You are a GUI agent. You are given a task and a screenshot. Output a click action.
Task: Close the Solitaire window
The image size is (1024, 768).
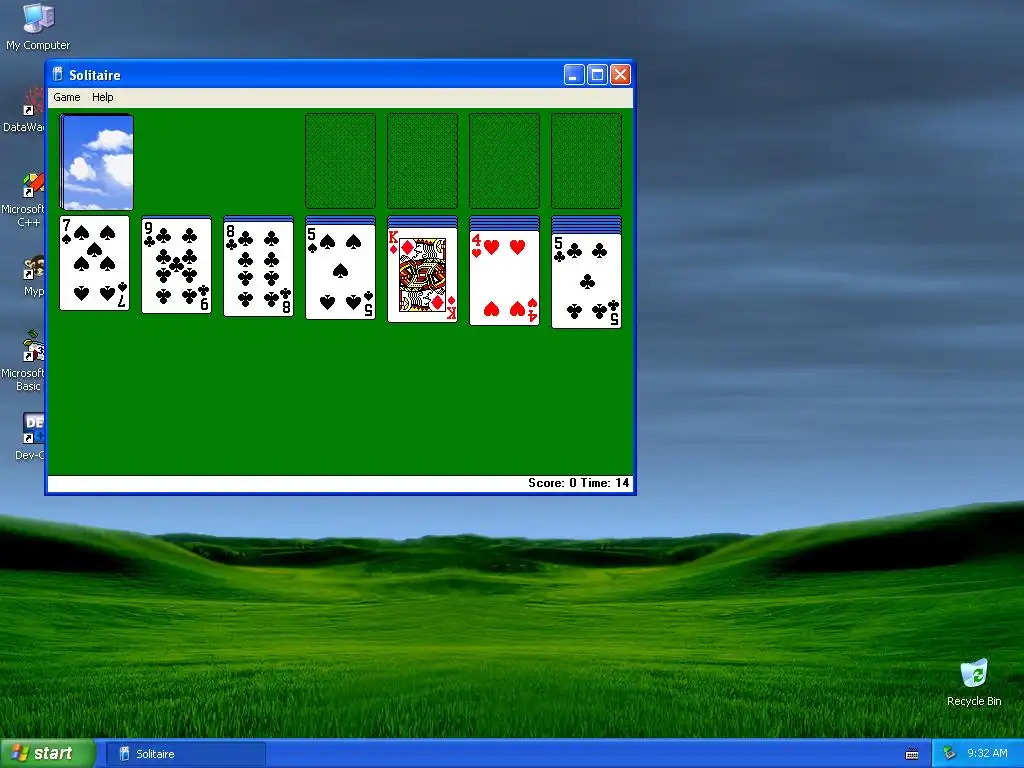(x=620, y=74)
